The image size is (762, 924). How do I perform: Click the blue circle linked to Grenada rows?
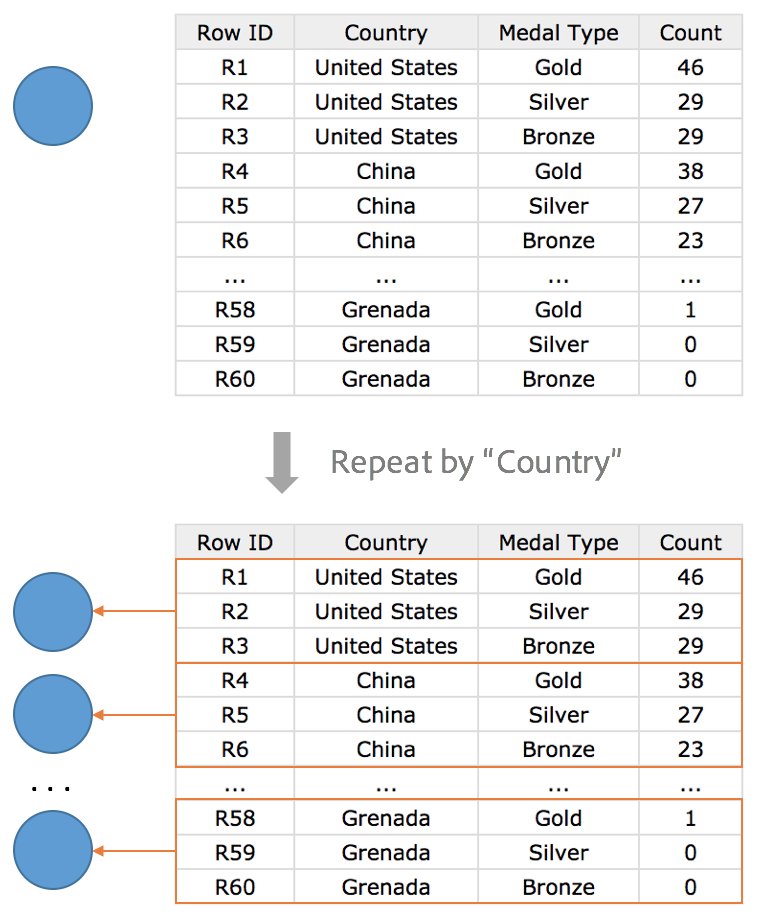pyautogui.click(x=53, y=851)
